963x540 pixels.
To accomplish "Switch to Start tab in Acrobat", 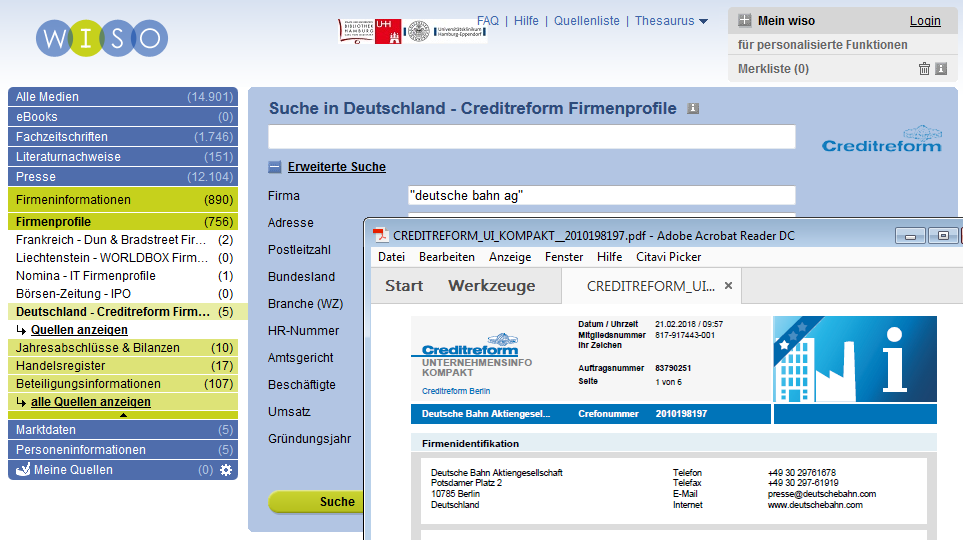I will click(404, 286).
